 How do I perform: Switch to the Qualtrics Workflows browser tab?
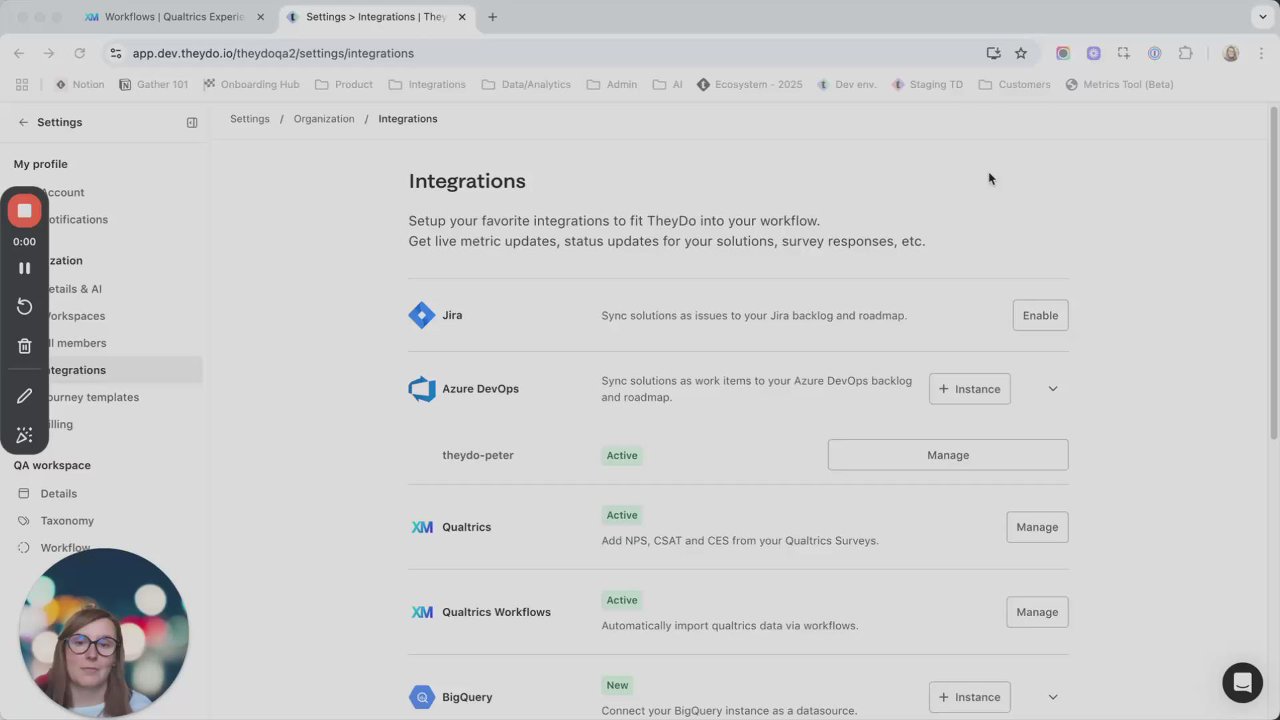[x=173, y=17]
